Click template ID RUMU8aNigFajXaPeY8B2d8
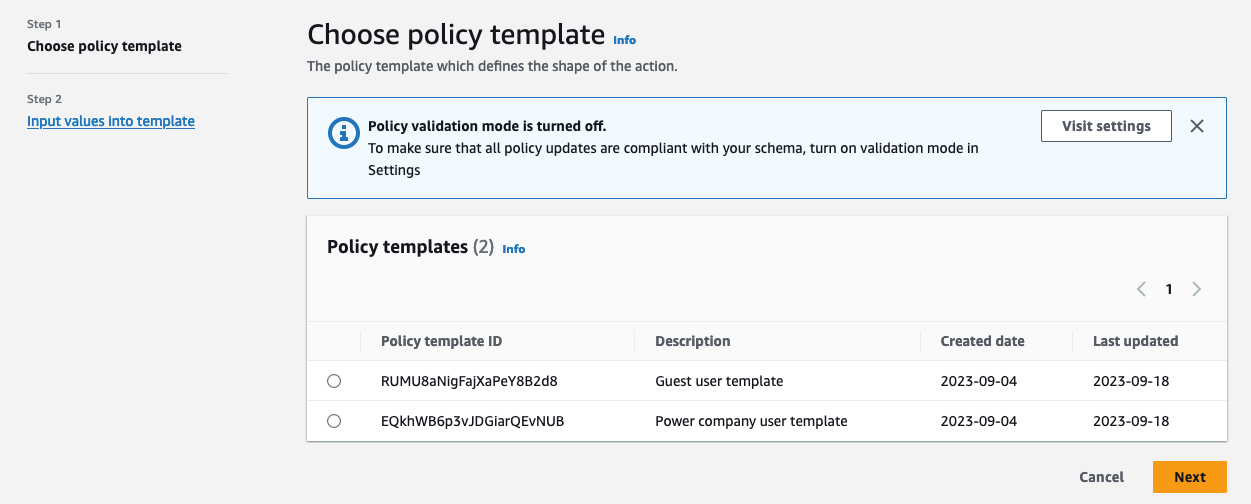This screenshot has height=504, width=1251. click(x=469, y=381)
